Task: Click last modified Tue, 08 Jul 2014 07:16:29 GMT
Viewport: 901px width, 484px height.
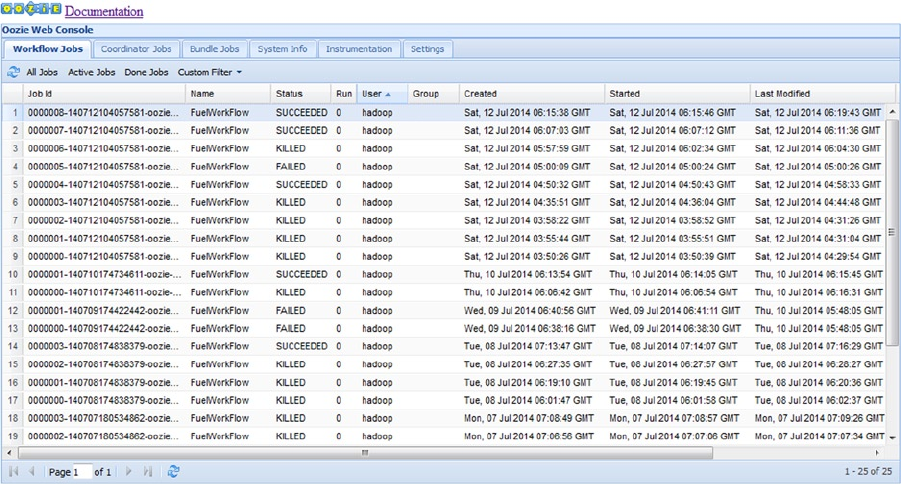Action: click(x=819, y=346)
